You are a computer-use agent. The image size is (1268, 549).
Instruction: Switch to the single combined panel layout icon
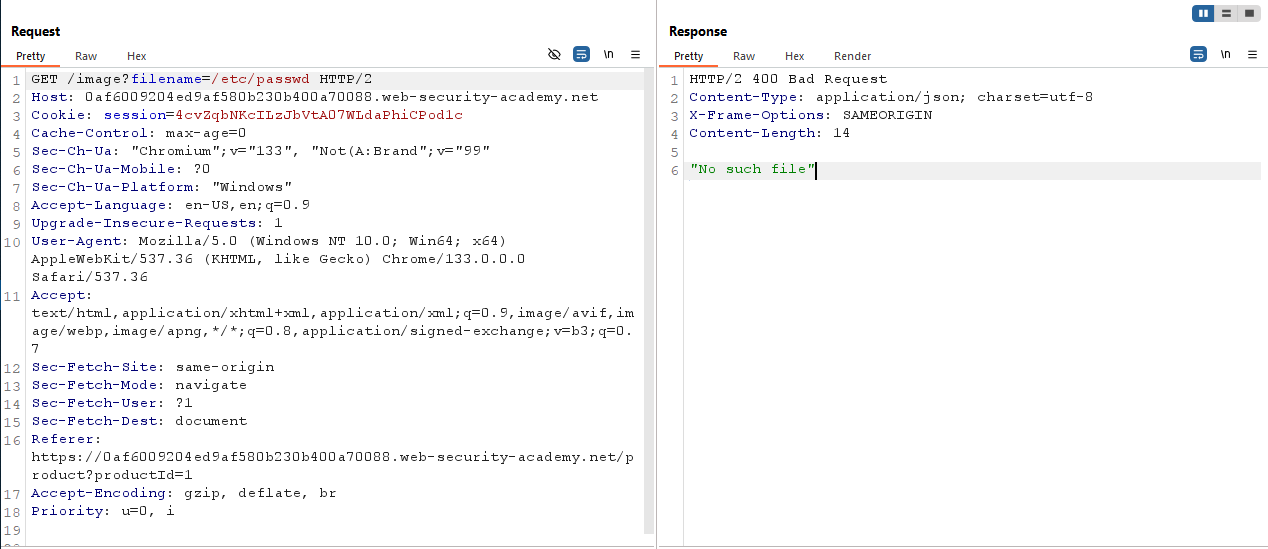[x=1250, y=13]
